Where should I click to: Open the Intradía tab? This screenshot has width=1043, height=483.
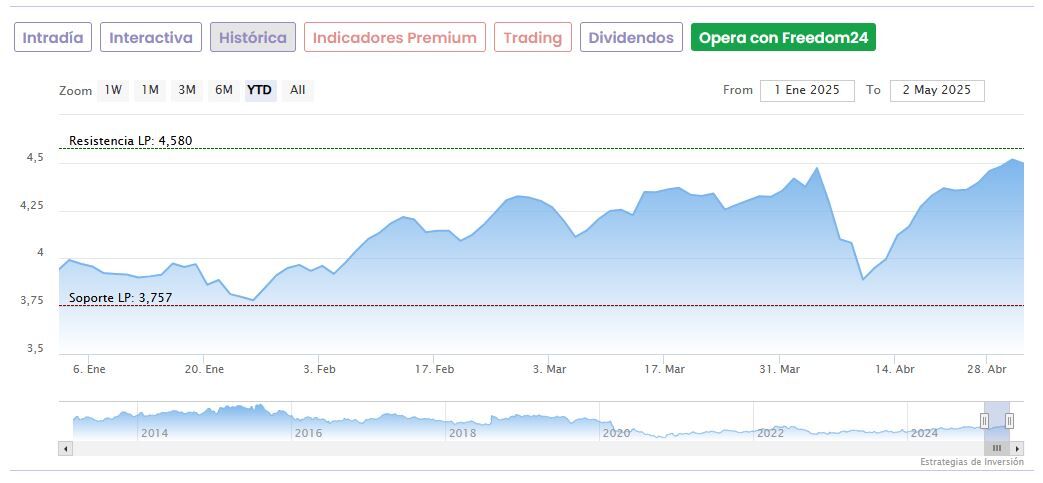coord(53,38)
